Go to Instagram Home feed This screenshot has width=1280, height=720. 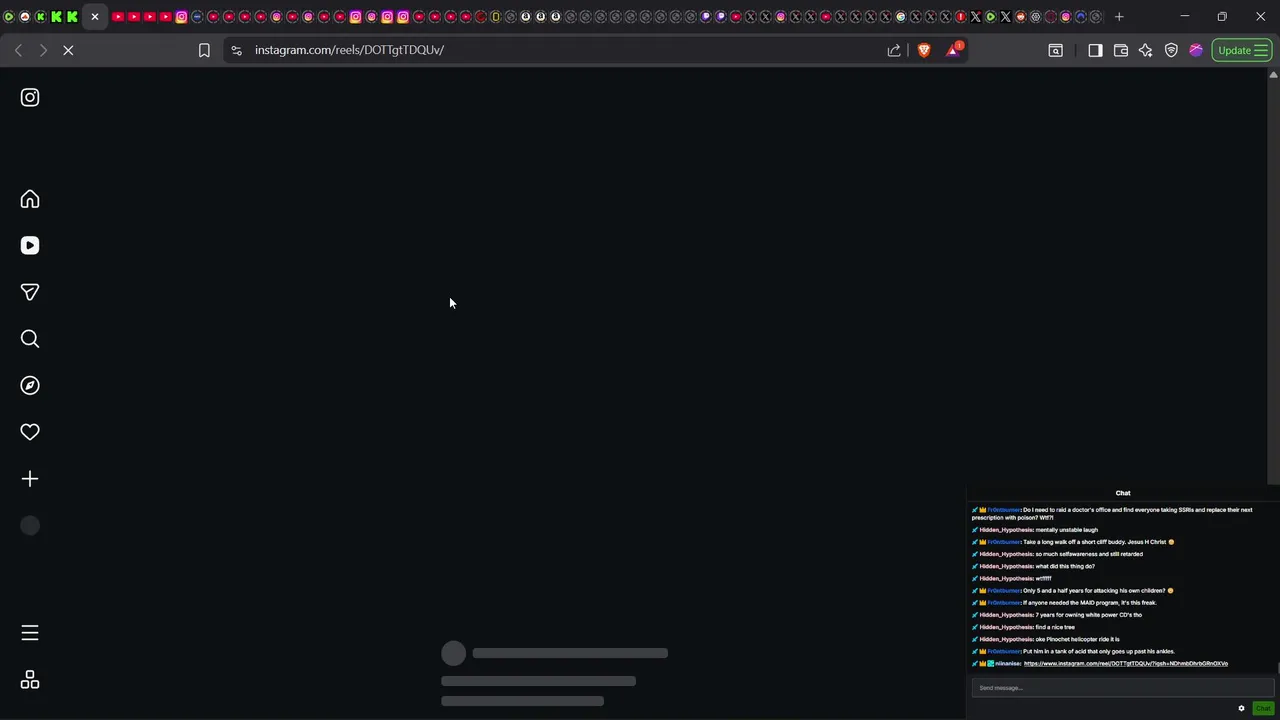(30, 199)
